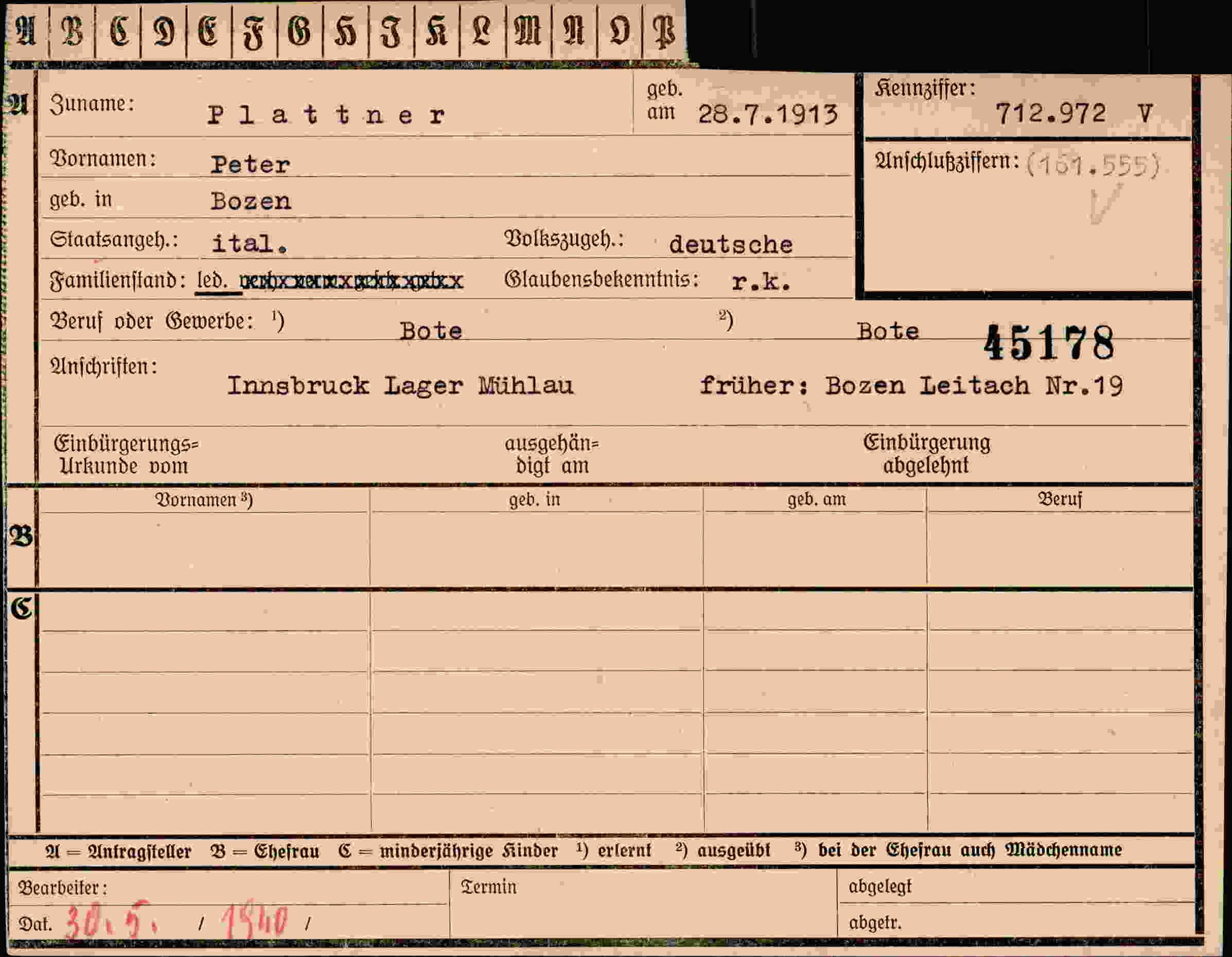
Task: Select the ethnicity value 'deutsche'
Action: pyautogui.click(x=731, y=245)
